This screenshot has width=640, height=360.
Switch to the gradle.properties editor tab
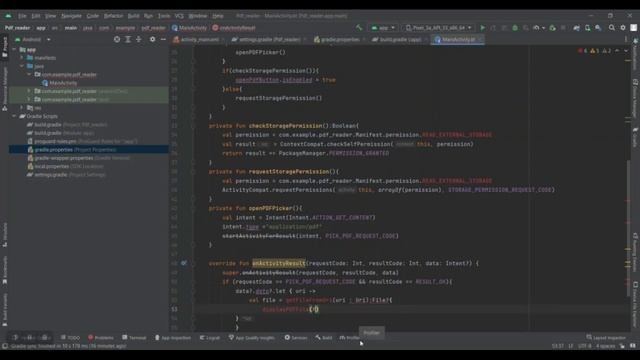tap(340, 40)
